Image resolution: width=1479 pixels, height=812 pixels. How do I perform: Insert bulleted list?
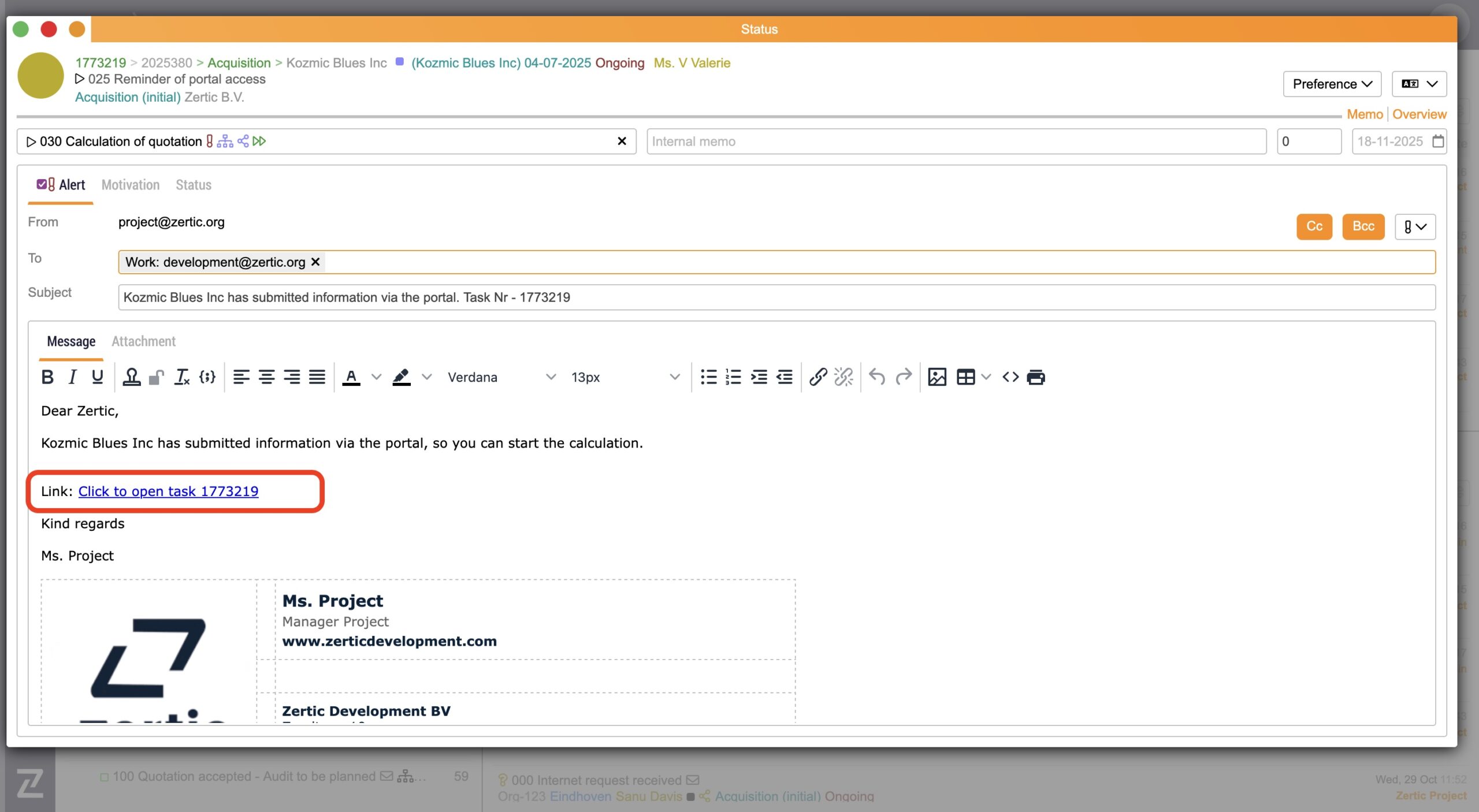(x=708, y=377)
